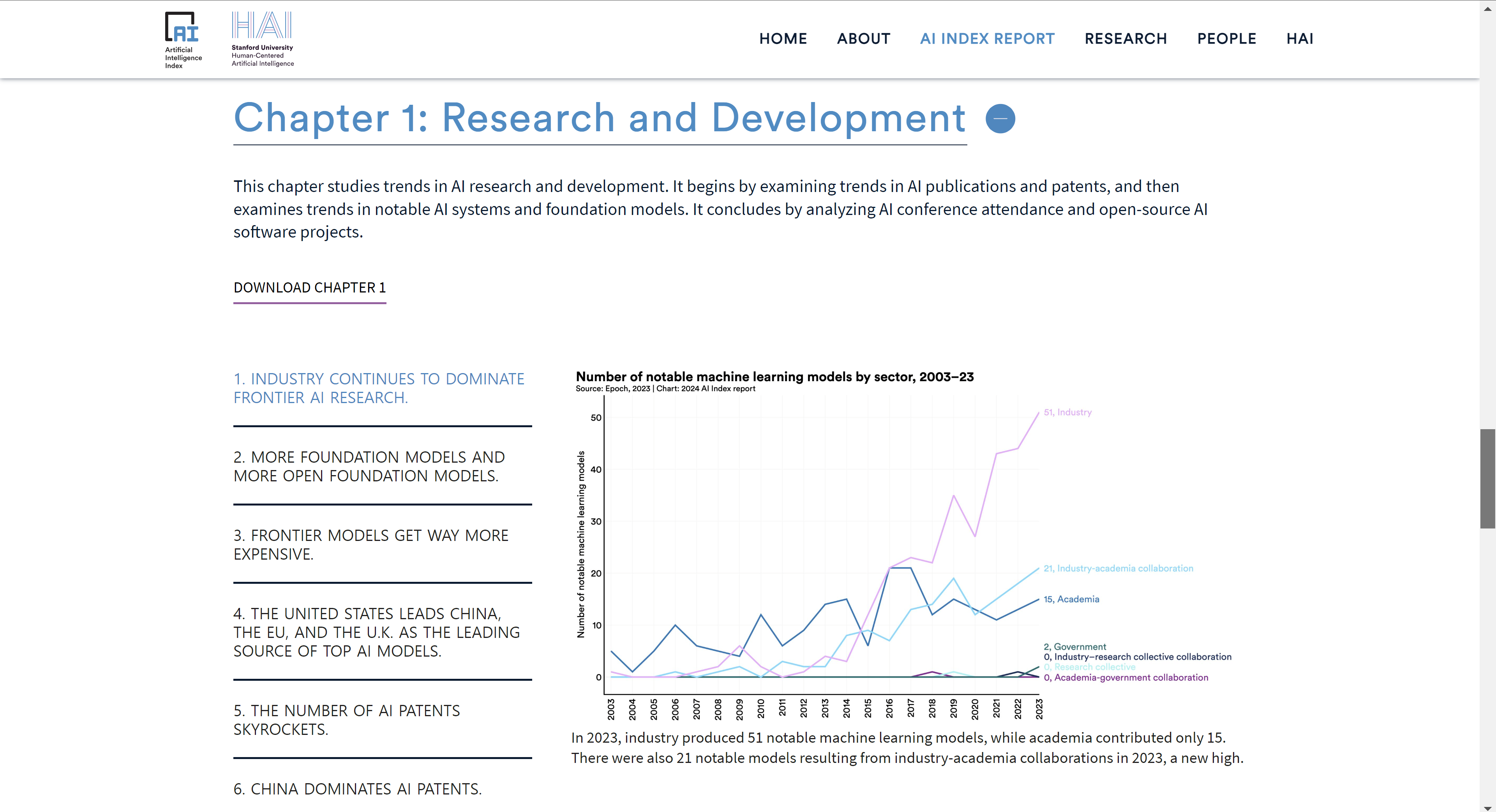Click the '15, Academia' chart label
Viewport: 1496px width, 812px height.
1071,599
